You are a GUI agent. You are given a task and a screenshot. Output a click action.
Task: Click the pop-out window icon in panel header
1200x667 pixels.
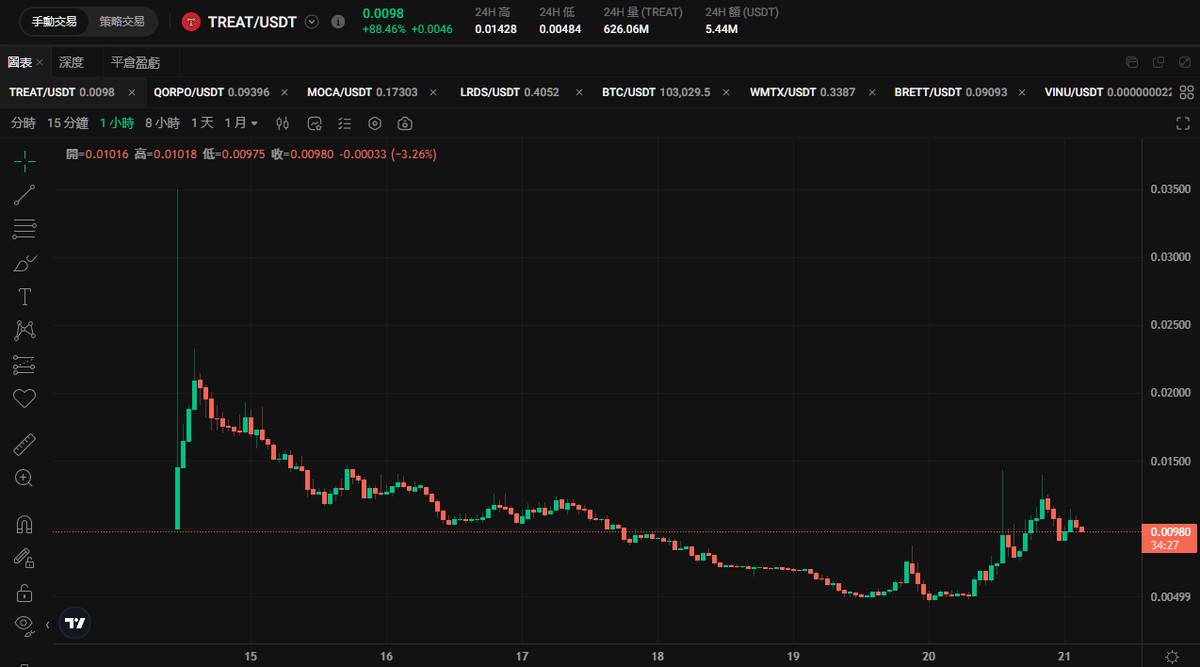pos(1158,62)
